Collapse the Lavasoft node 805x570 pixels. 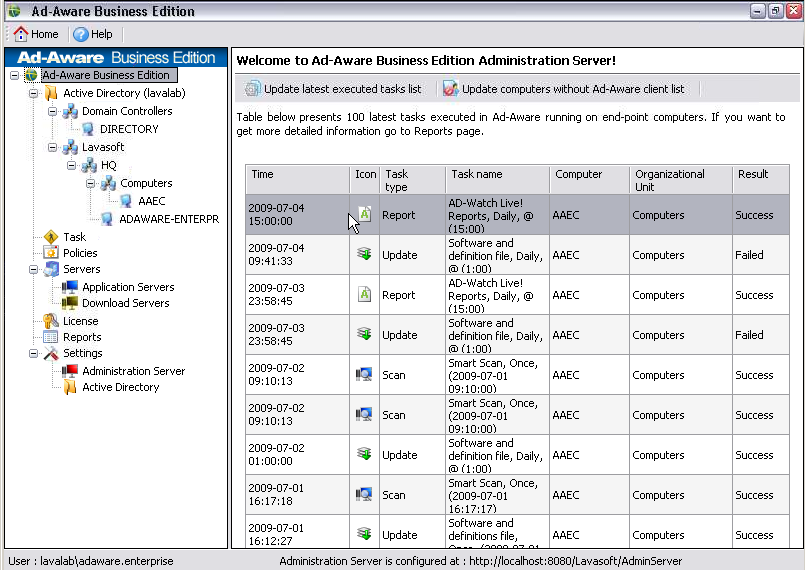(52, 147)
